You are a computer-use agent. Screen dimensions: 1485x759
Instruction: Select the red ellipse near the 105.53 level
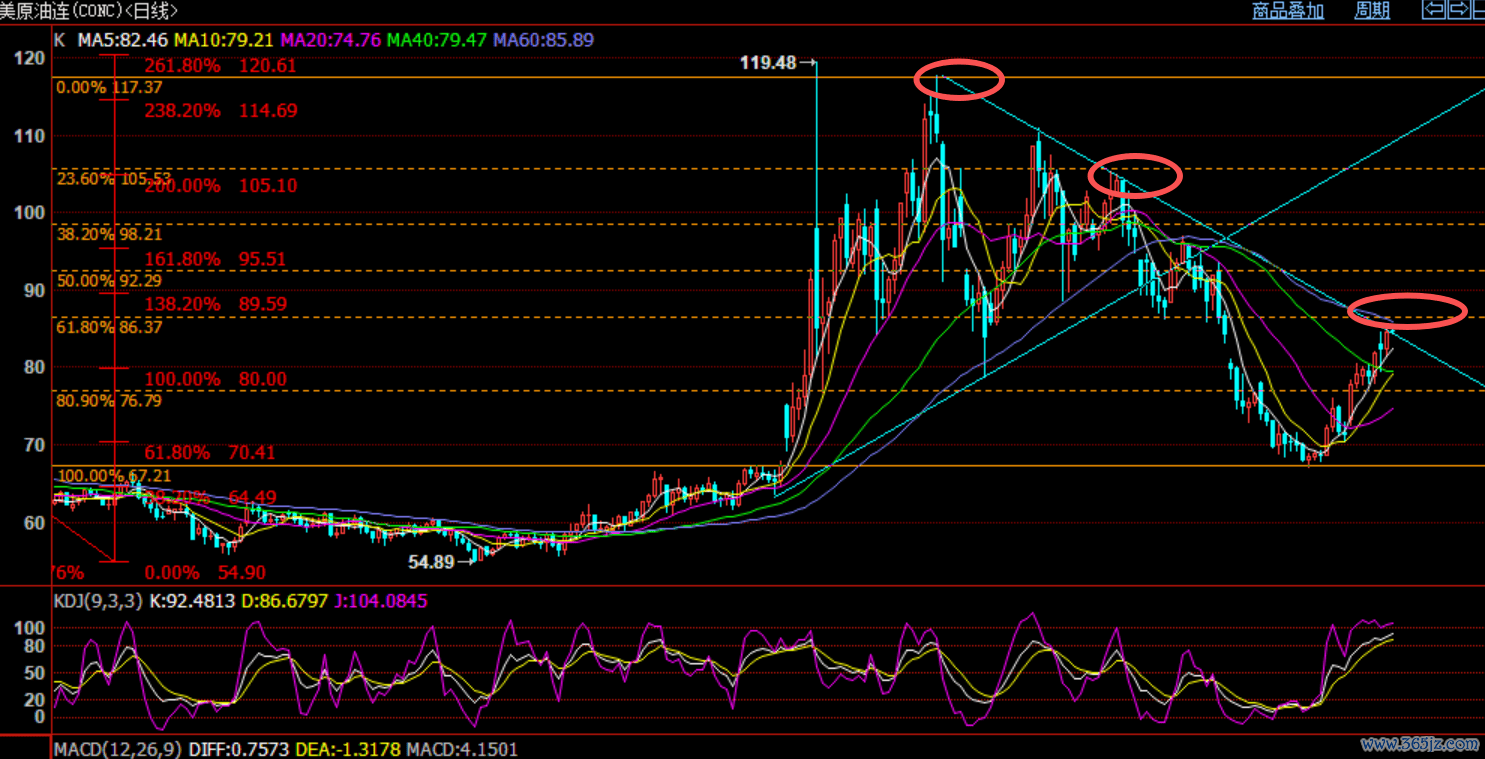click(1135, 176)
